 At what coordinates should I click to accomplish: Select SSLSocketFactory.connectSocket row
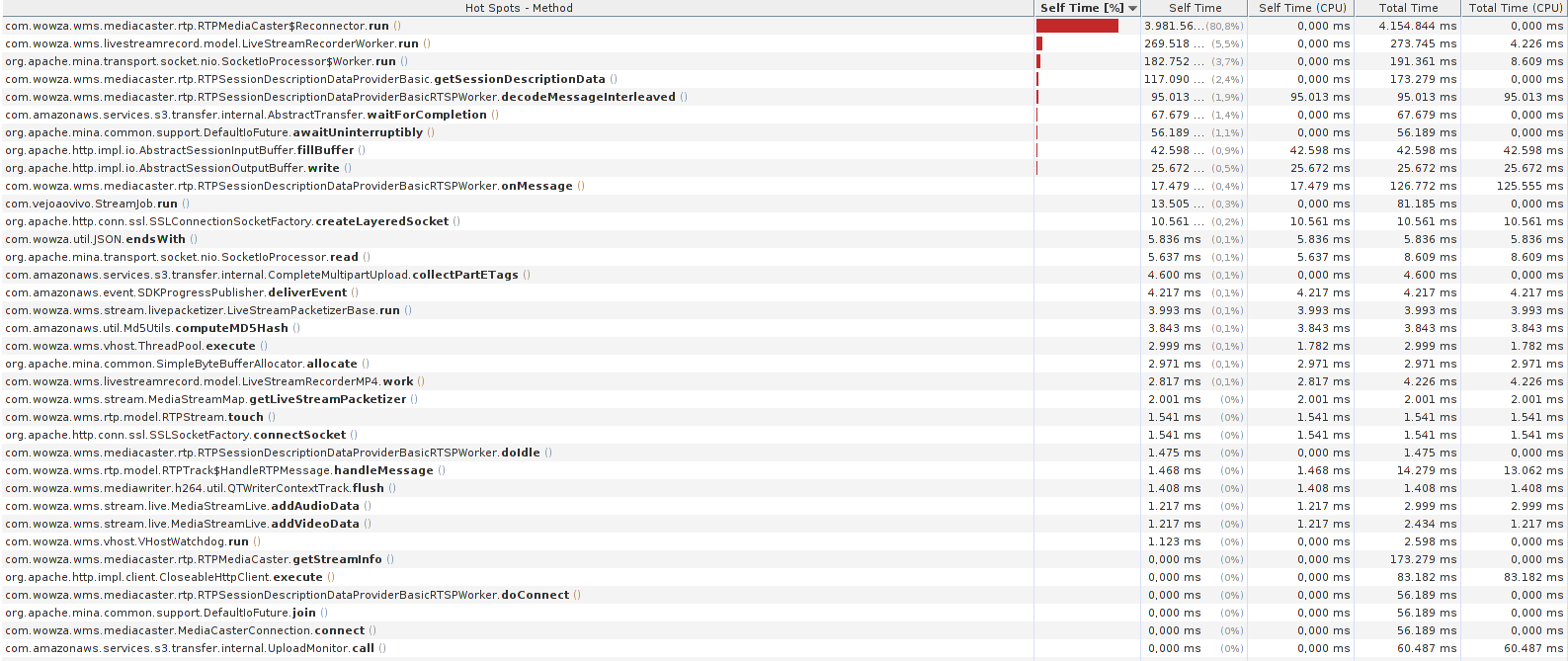(784, 435)
